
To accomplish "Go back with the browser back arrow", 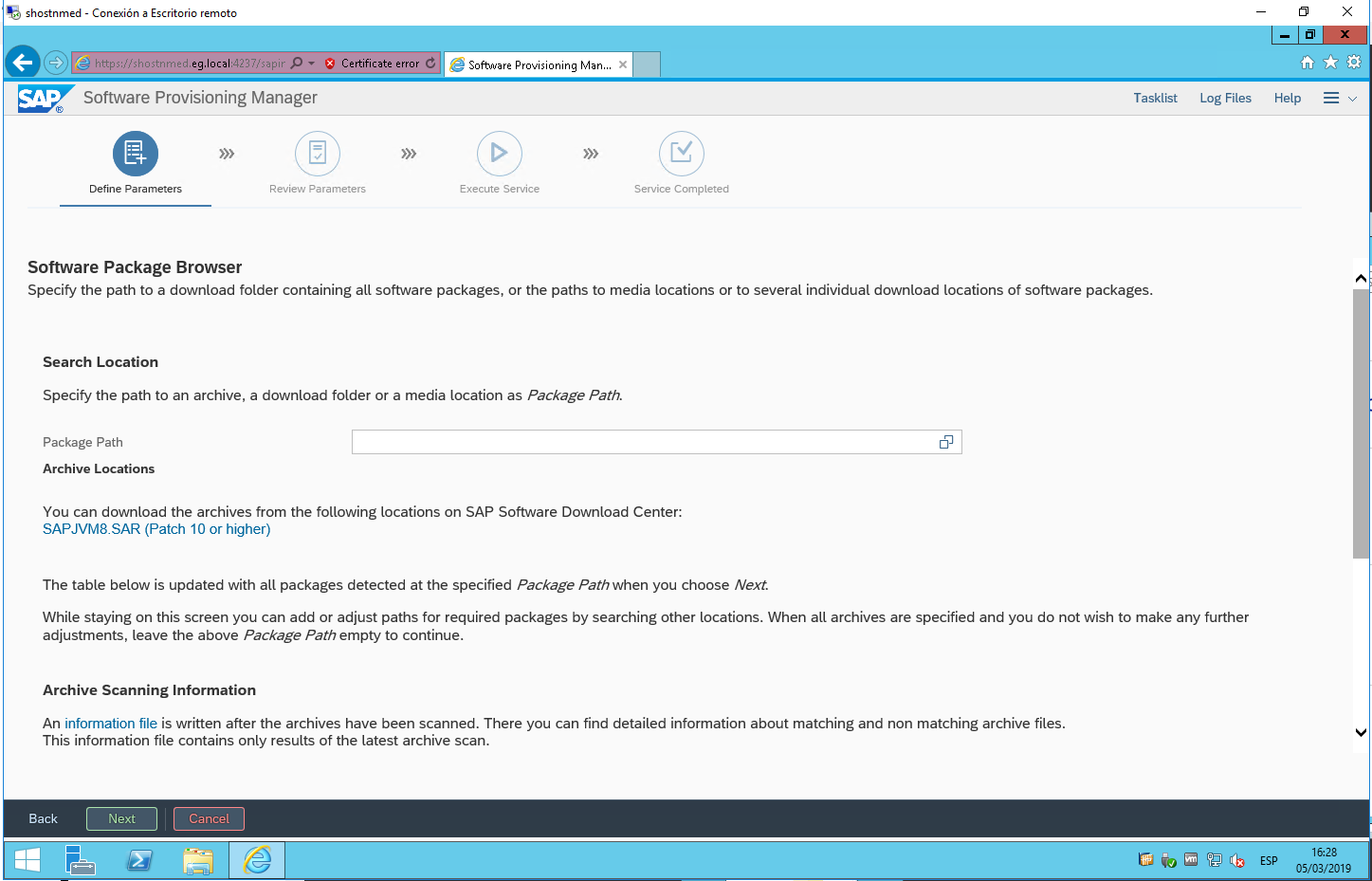I will (23, 64).
